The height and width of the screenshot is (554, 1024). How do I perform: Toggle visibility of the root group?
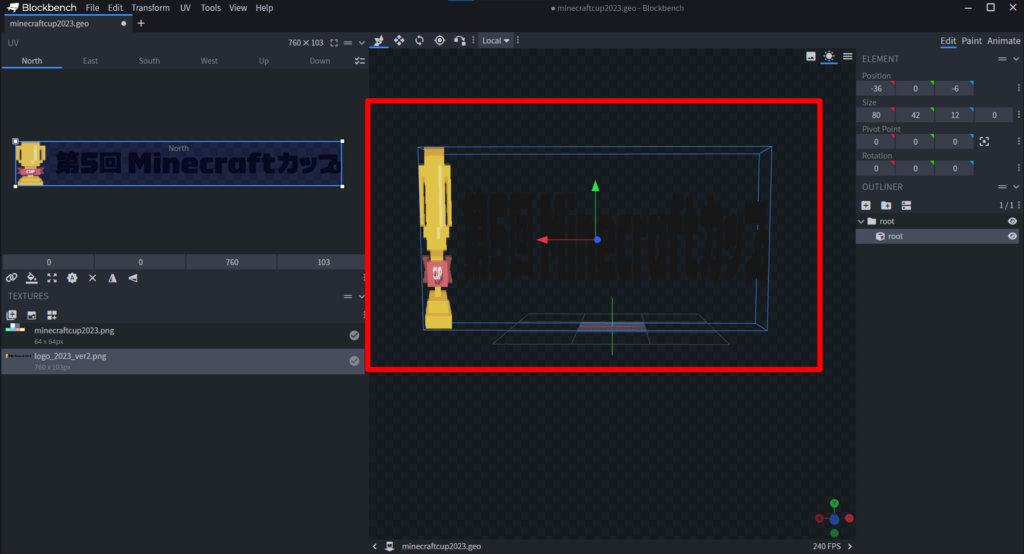(x=1012, y=221)
